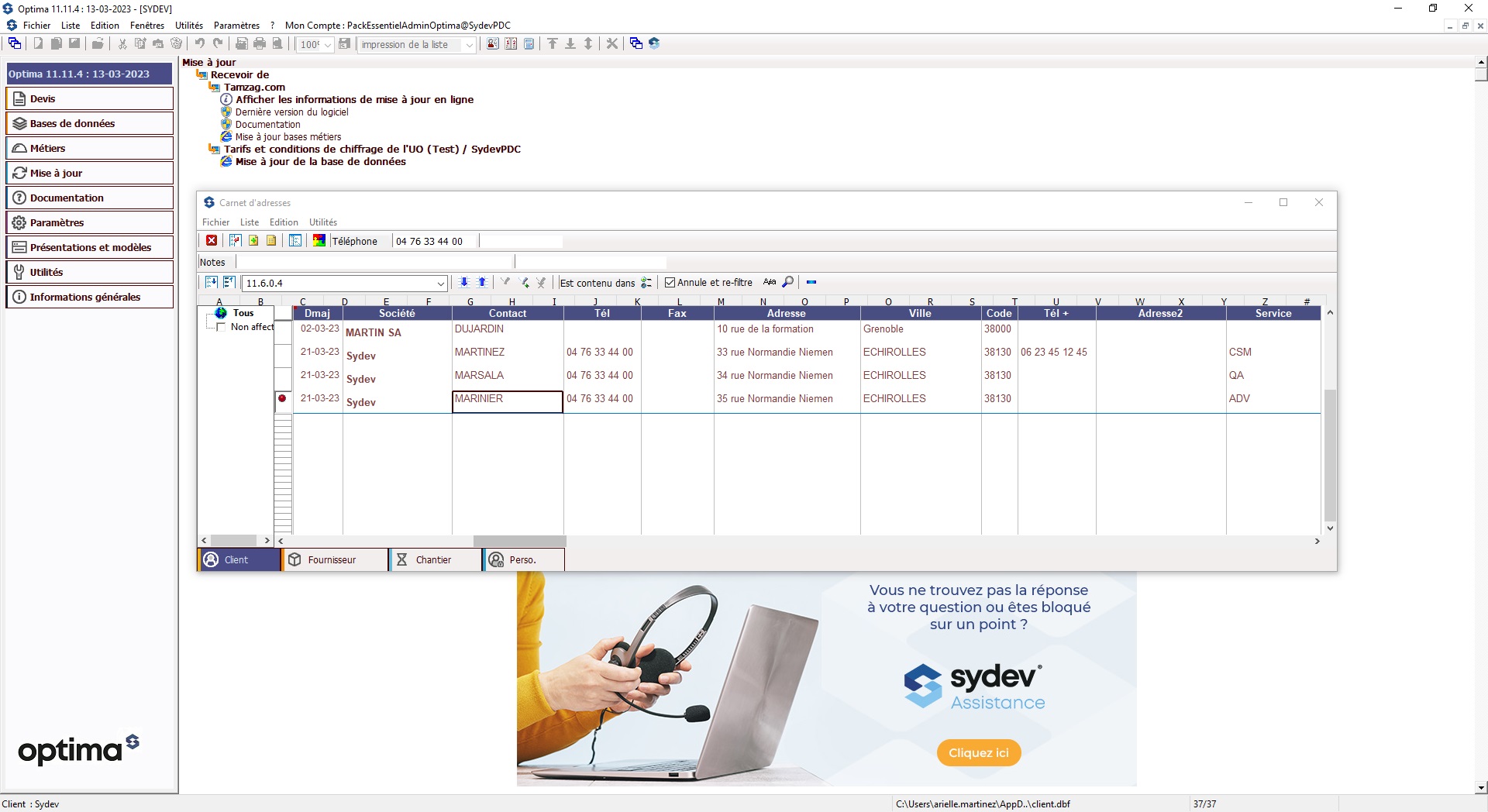1488x812 pixels.
Task: Click the 'Bases de données' sidebar button
Action: tap(89, 123)
